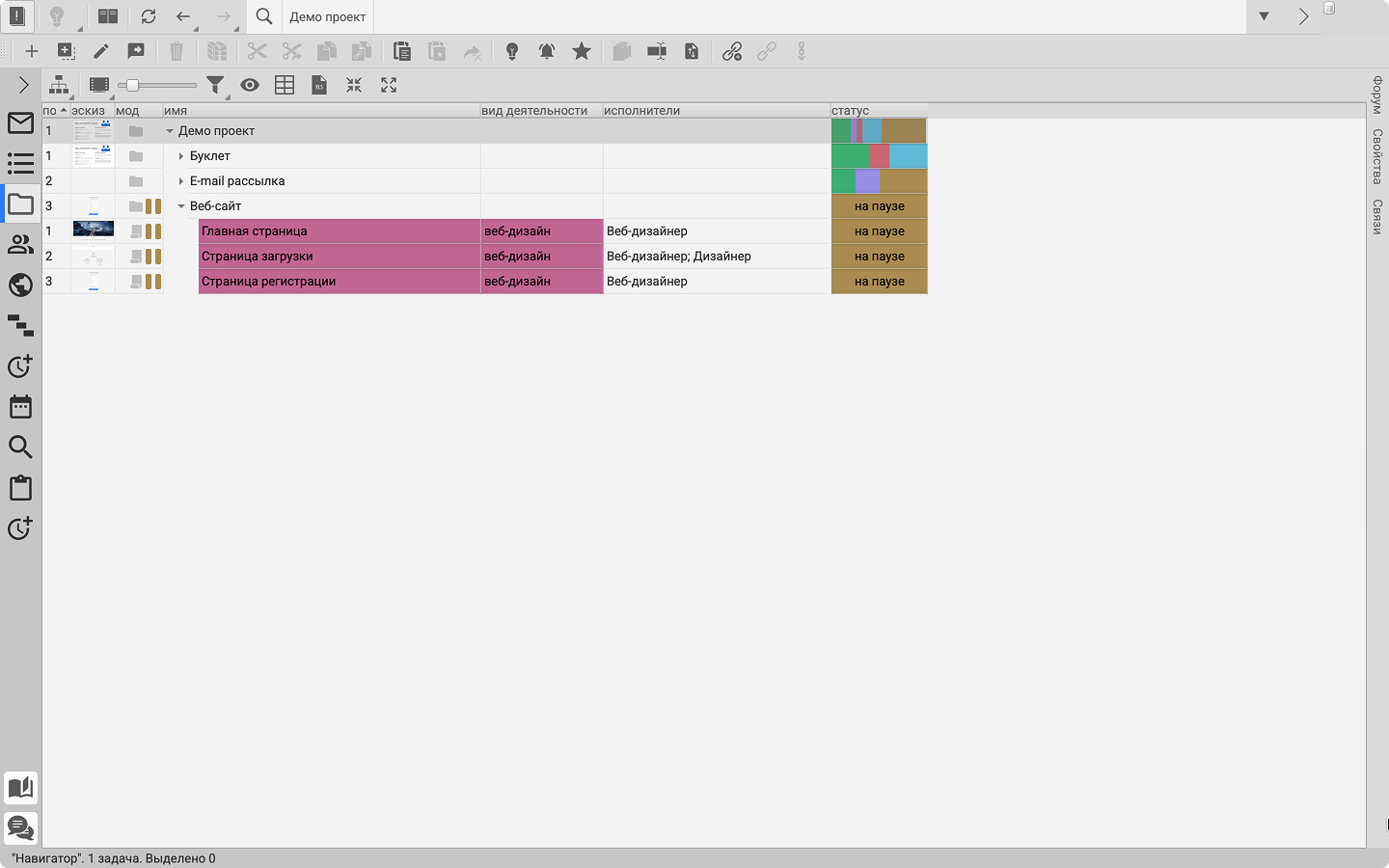Toggle the folder navigator sidebar button
The width and height of the screenshot is (1389, 868).
(20, 203)
